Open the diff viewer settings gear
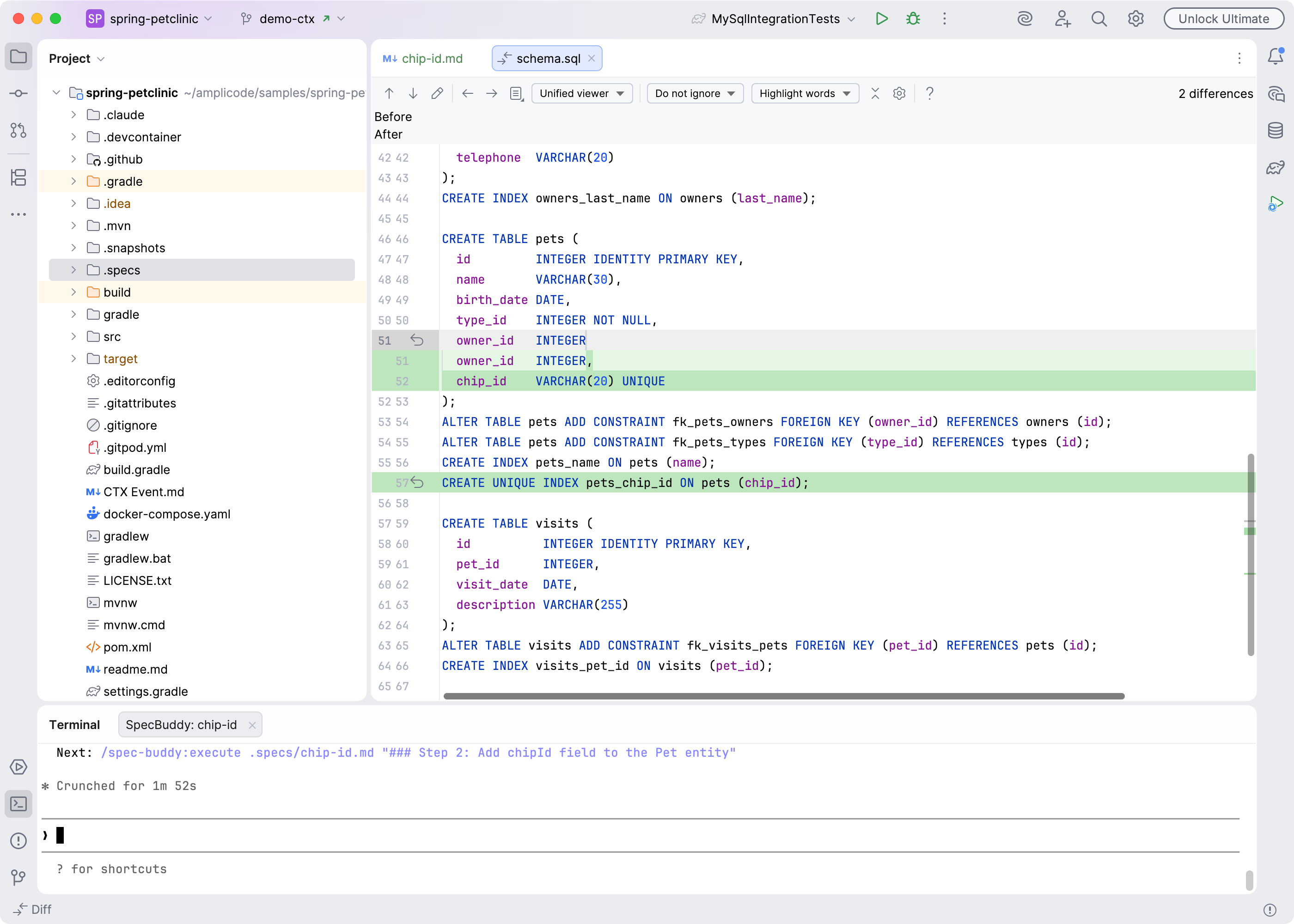This screenshot has height=924, width=1294. (899, 93)
